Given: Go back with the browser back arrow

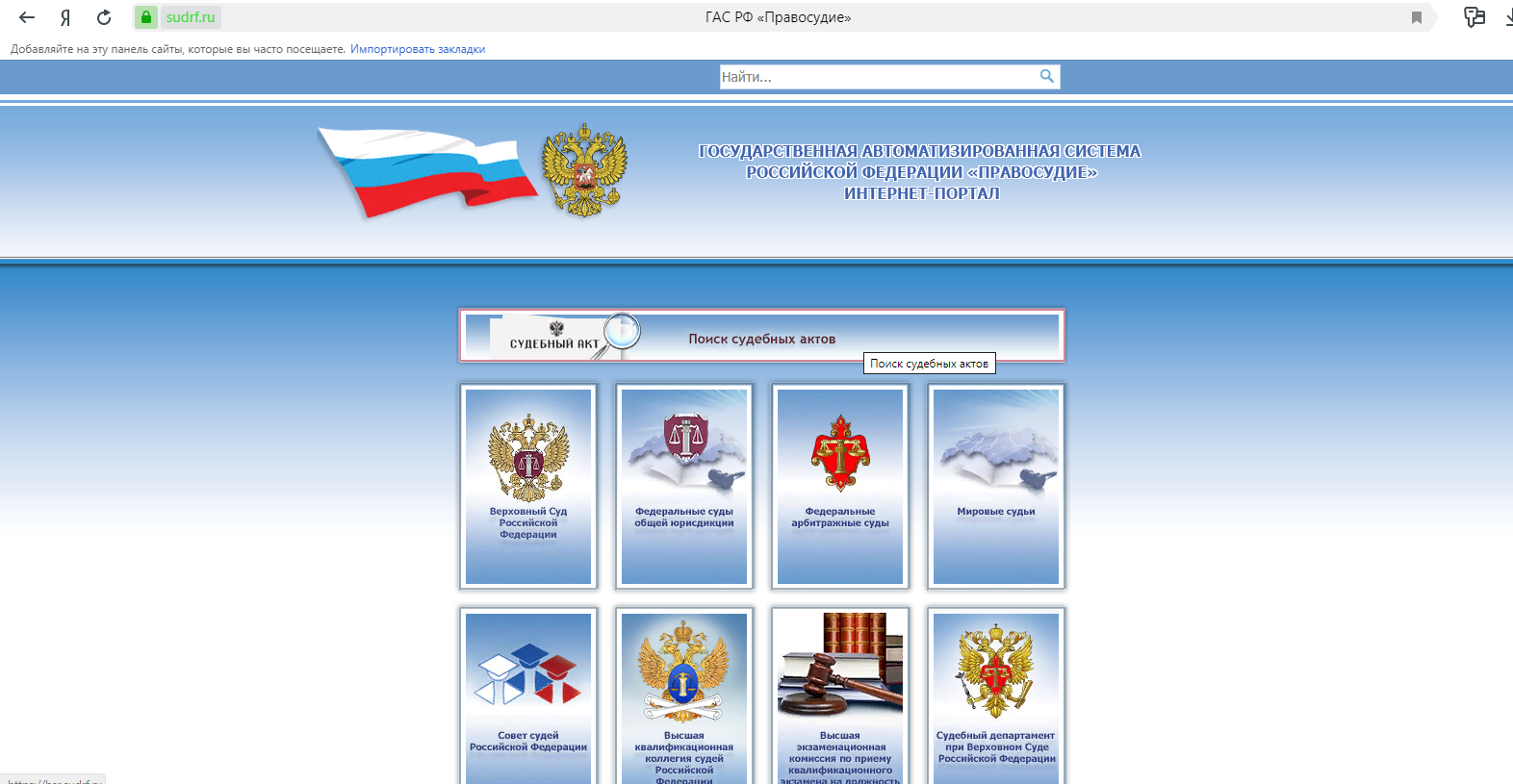Looking at the screenshot, I should (x=27, y=17).
